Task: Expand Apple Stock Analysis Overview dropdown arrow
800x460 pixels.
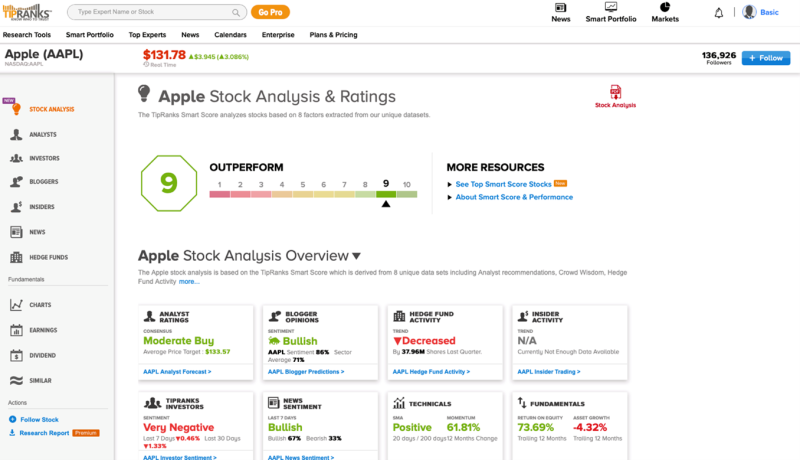Action: tap(356, 256)
